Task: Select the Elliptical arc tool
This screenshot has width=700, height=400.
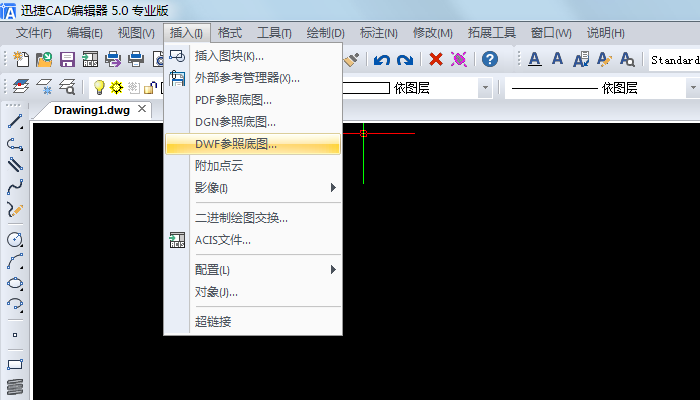Action: point(15,304)
